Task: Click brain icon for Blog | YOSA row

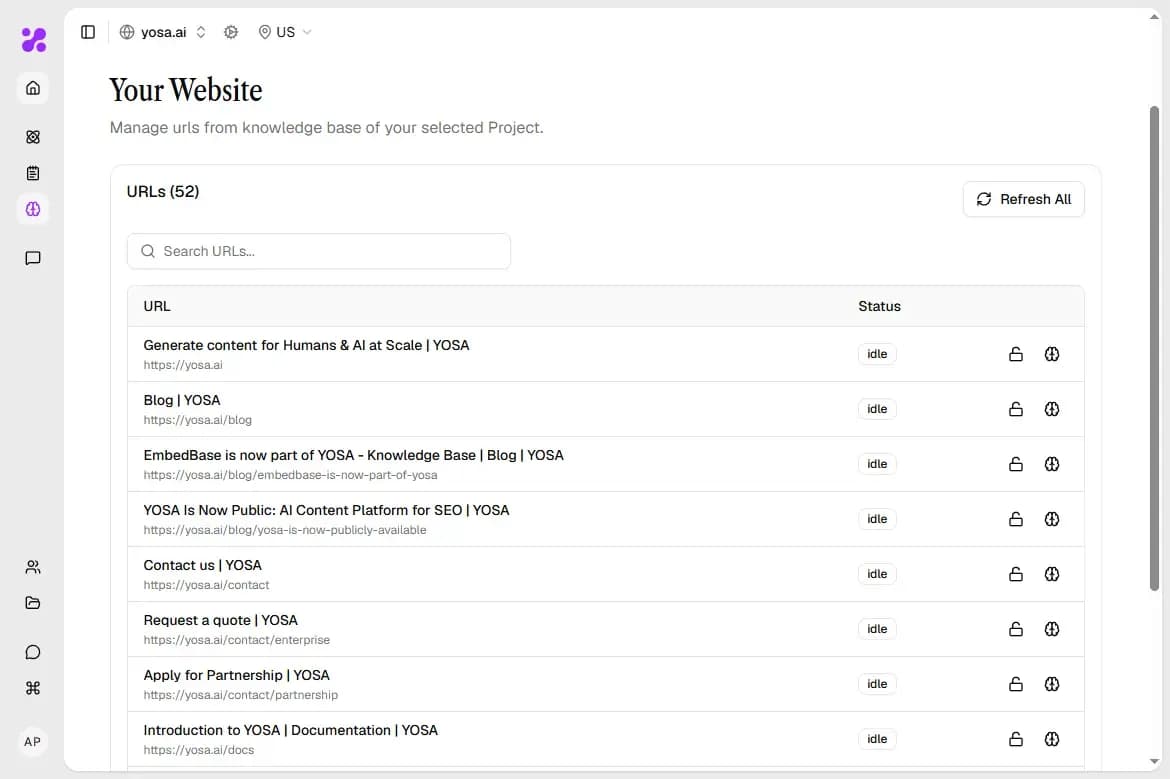Action: tap(1051, 409)
